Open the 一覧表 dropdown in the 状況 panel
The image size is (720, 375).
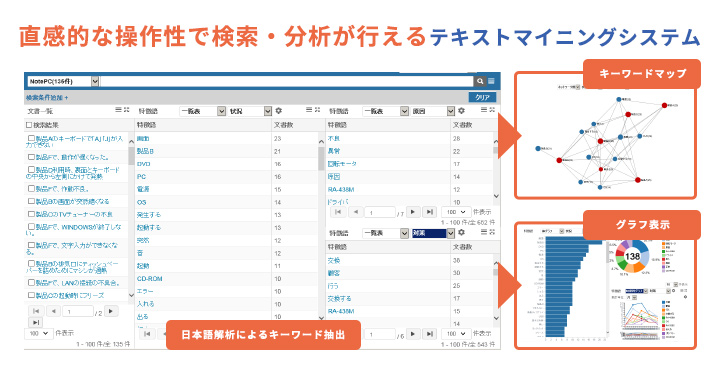(x=202, y=111)
